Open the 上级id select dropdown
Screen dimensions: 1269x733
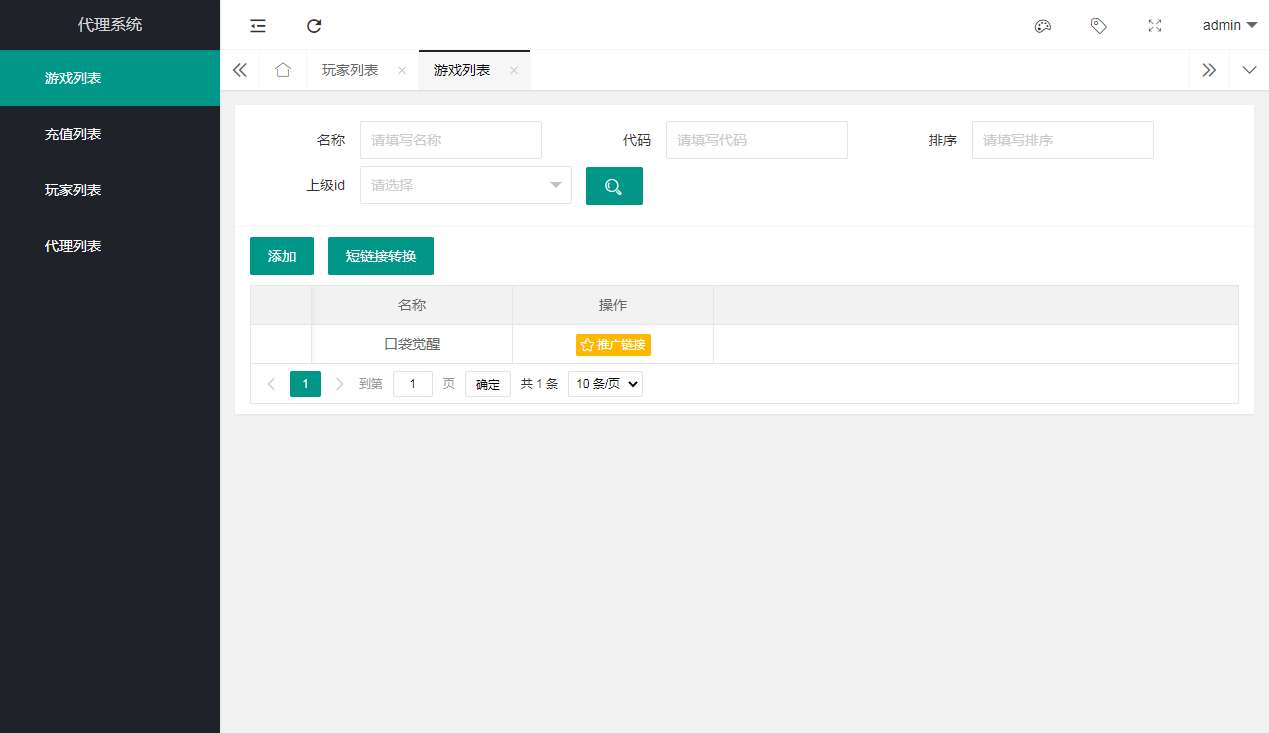(x=465, y=185)
